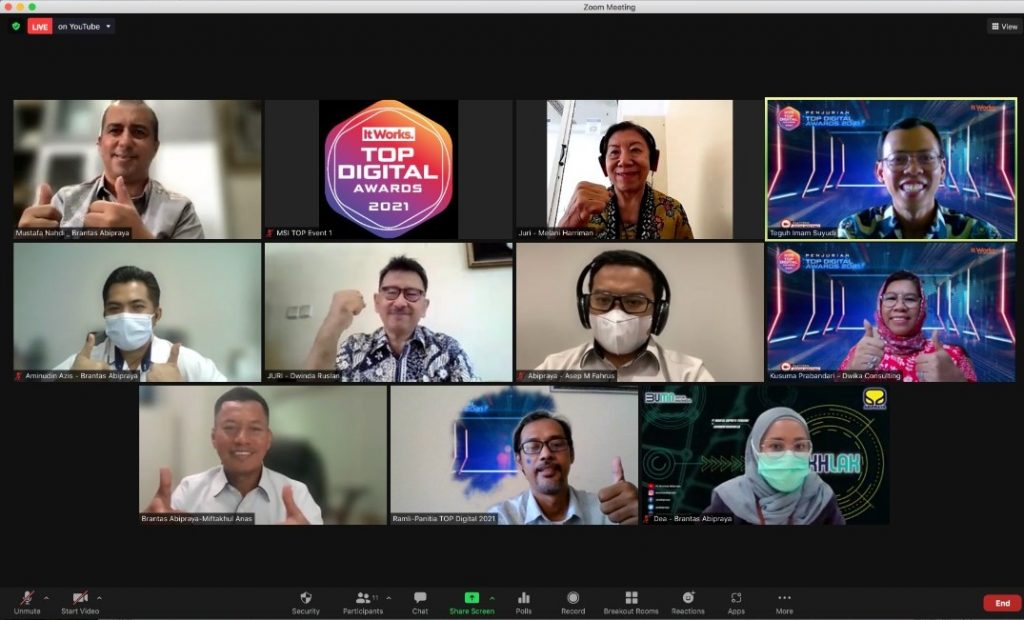Open the Chat panel
The height and width of the screenshot is (620, 1024).
pyautogui.click(x=420, y=602)
